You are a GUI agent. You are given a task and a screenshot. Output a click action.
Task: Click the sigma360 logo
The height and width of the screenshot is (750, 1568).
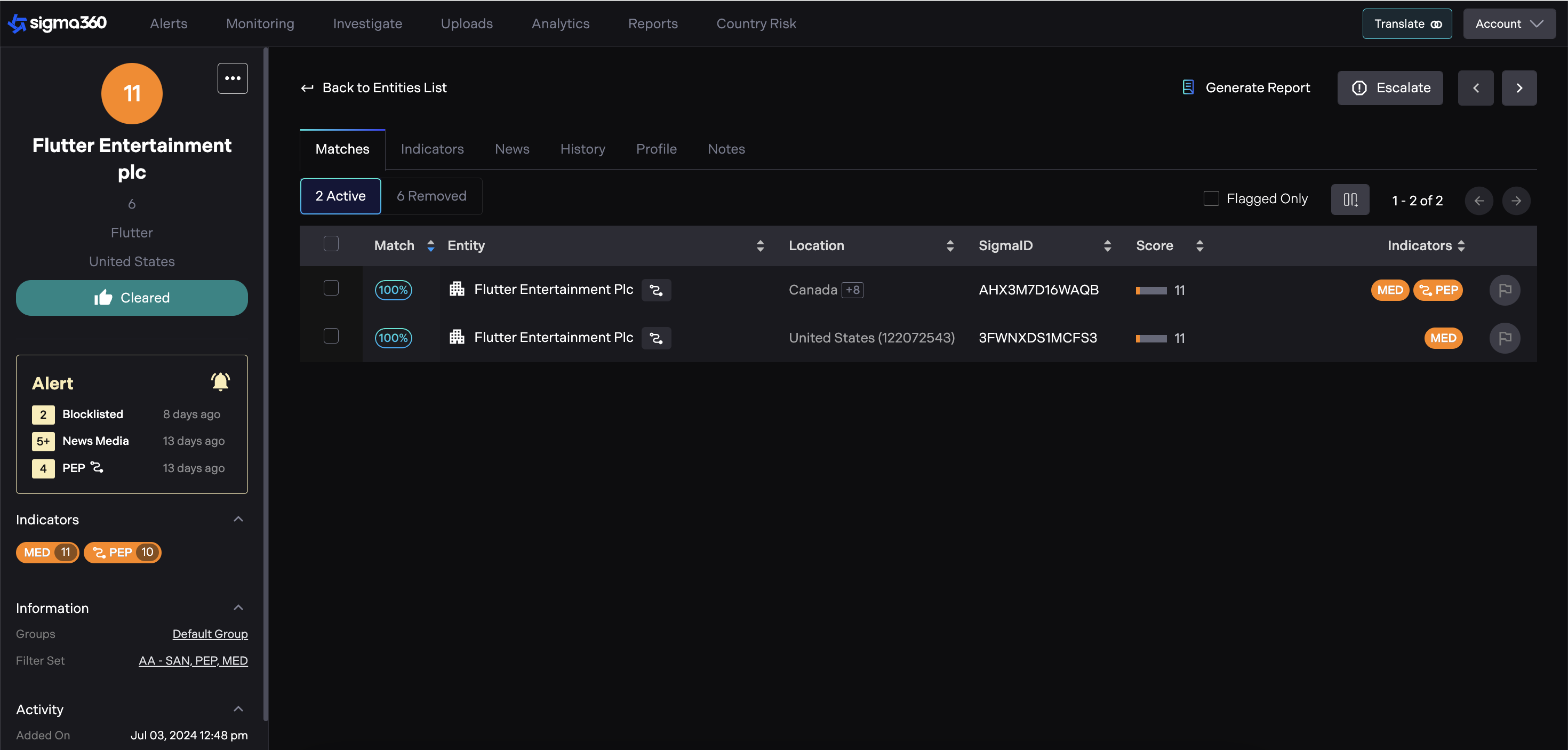click(57, 23)
